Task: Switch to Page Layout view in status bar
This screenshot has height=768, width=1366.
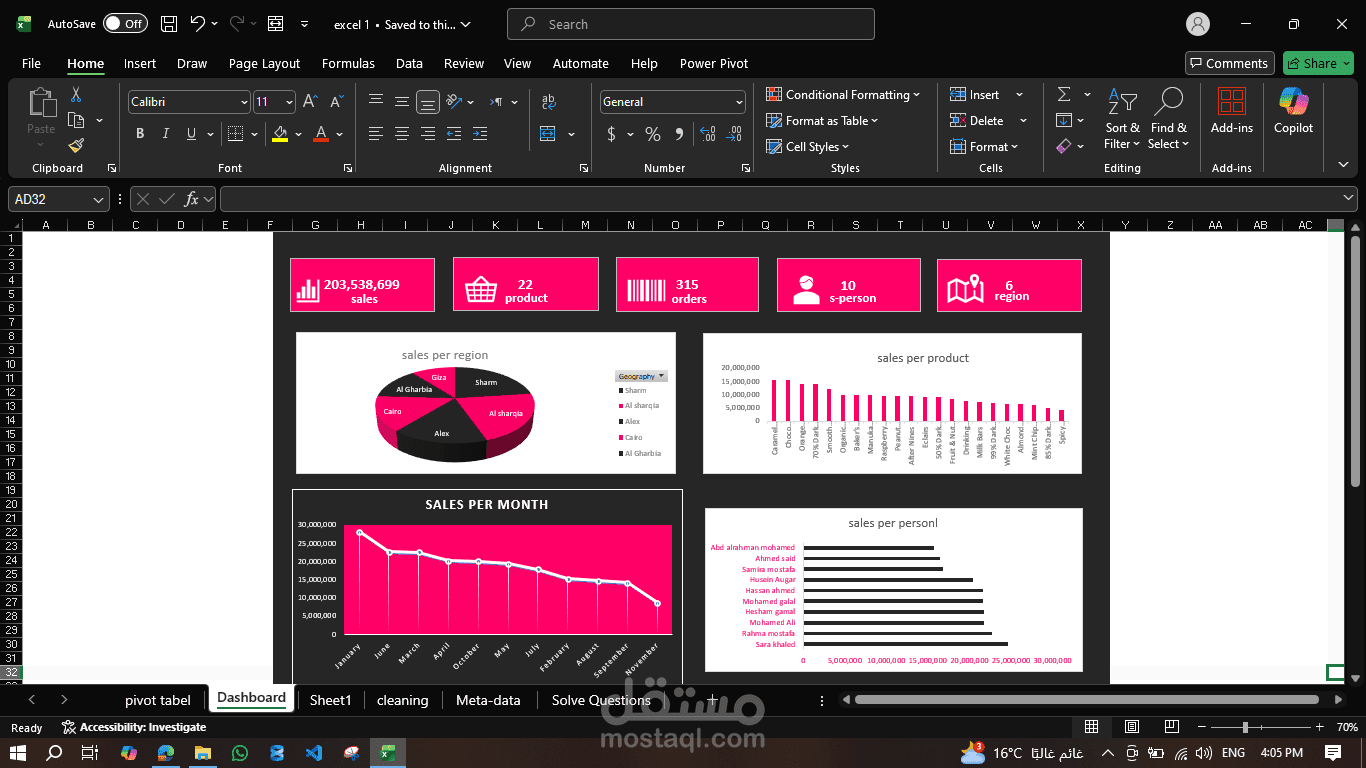Action: [1132, 727]
